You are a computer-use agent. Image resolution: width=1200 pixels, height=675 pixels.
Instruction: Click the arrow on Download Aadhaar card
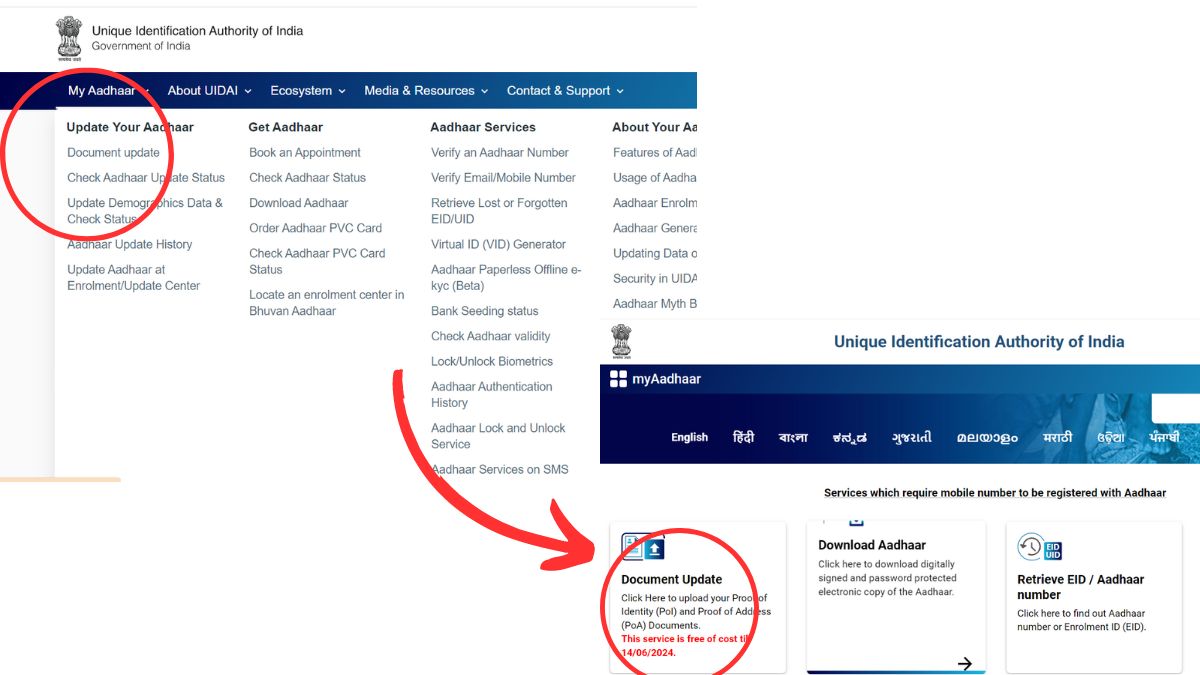pyautogui.click(x=964, y=663)
